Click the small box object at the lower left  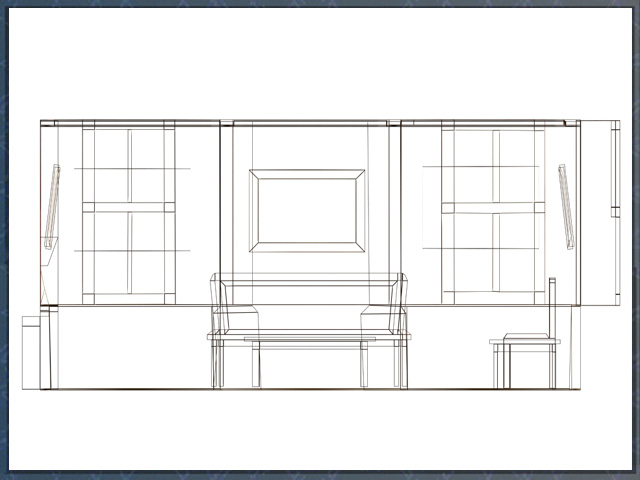[31, 352]
